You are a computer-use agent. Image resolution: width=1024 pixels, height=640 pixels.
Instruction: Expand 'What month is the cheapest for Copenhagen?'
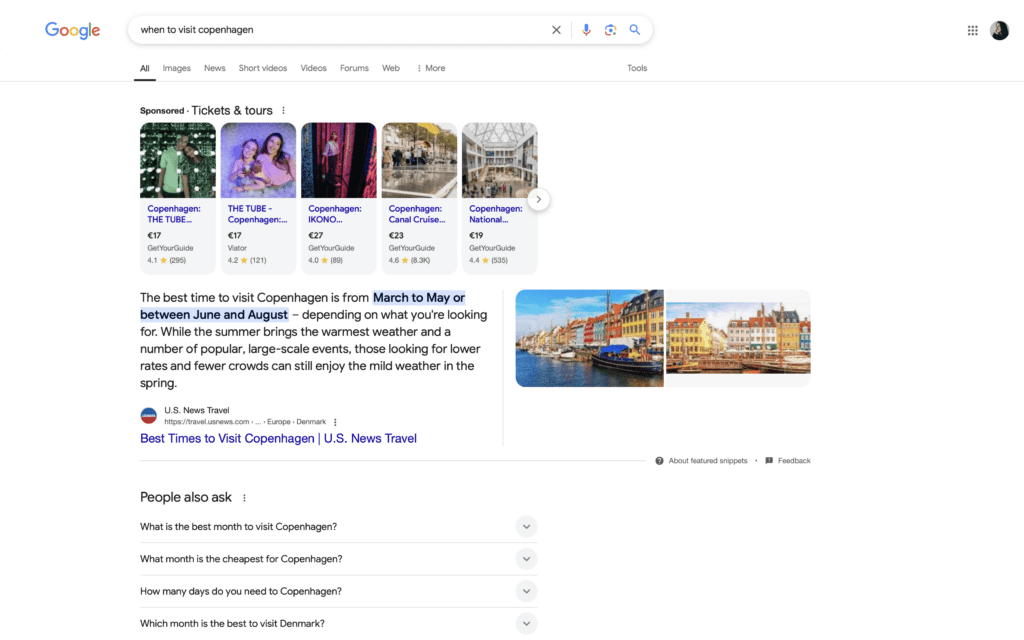[x=338, y=559]
